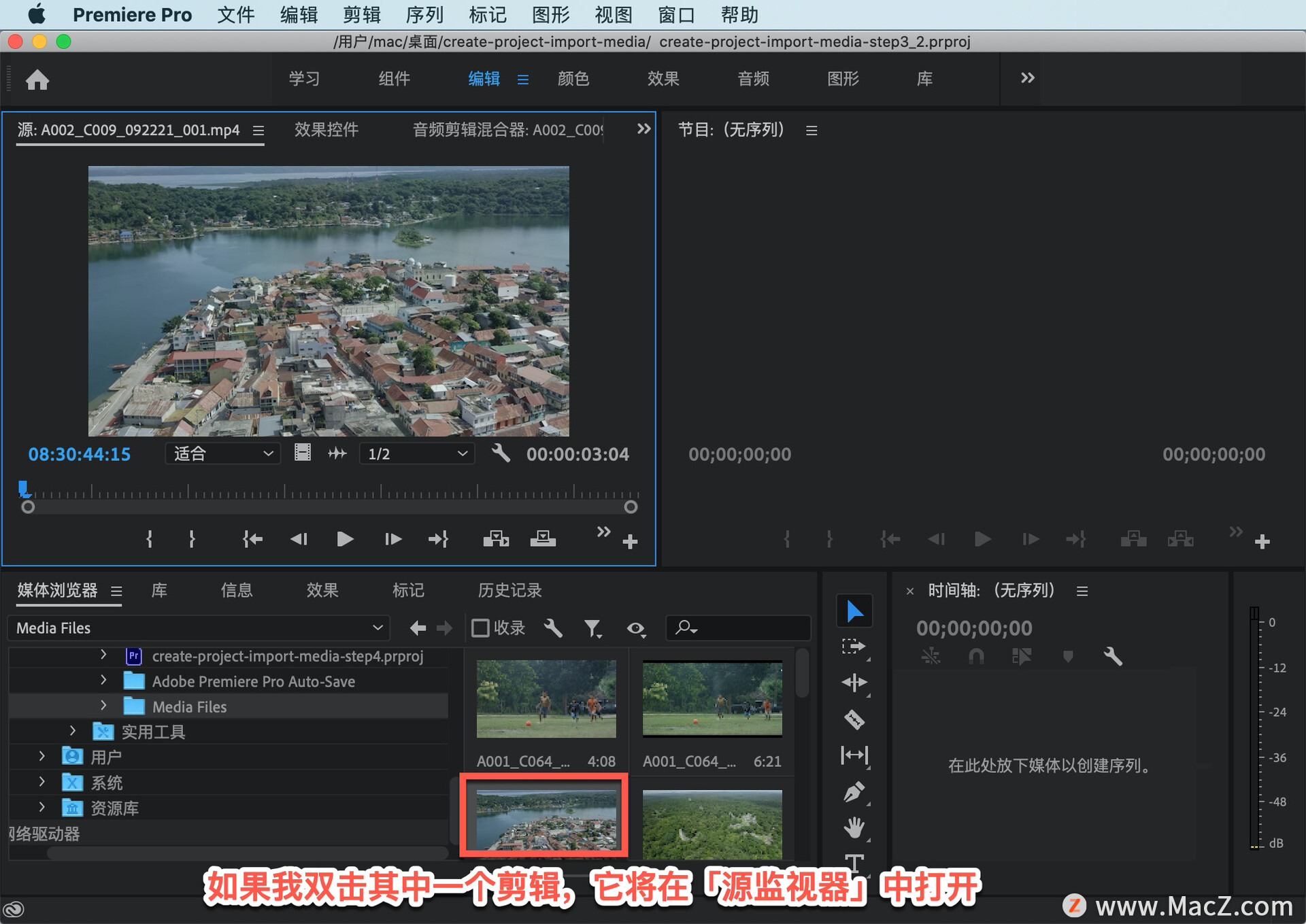Expand the 资源库 folder
The width and height of the screenshot is (1306, 924).
[42, 806]
